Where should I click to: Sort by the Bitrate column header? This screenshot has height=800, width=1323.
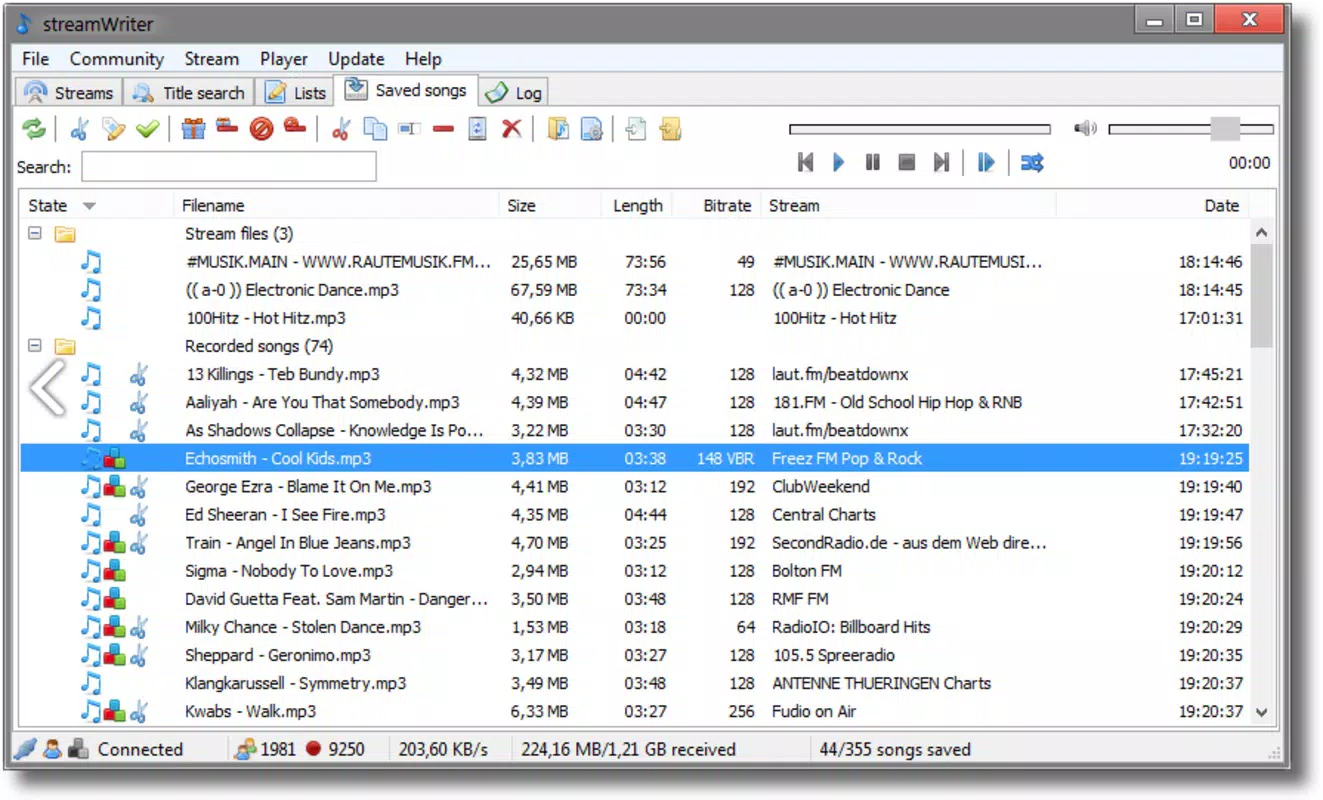click(716, 206)
